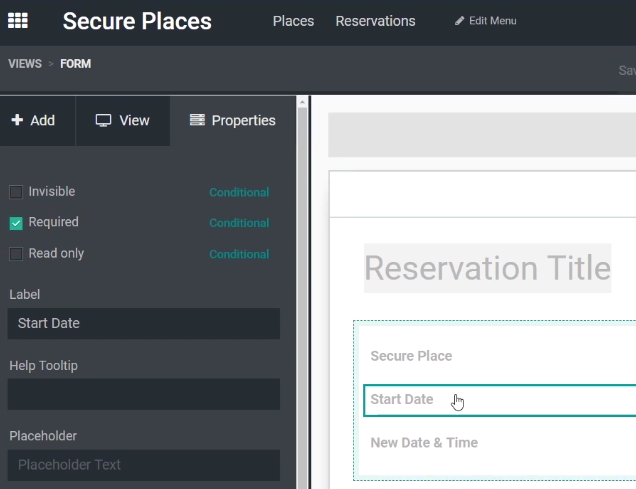Screen dimensions: 636x489
Task: Click the FORM breadcrumb
Action: 75,64
